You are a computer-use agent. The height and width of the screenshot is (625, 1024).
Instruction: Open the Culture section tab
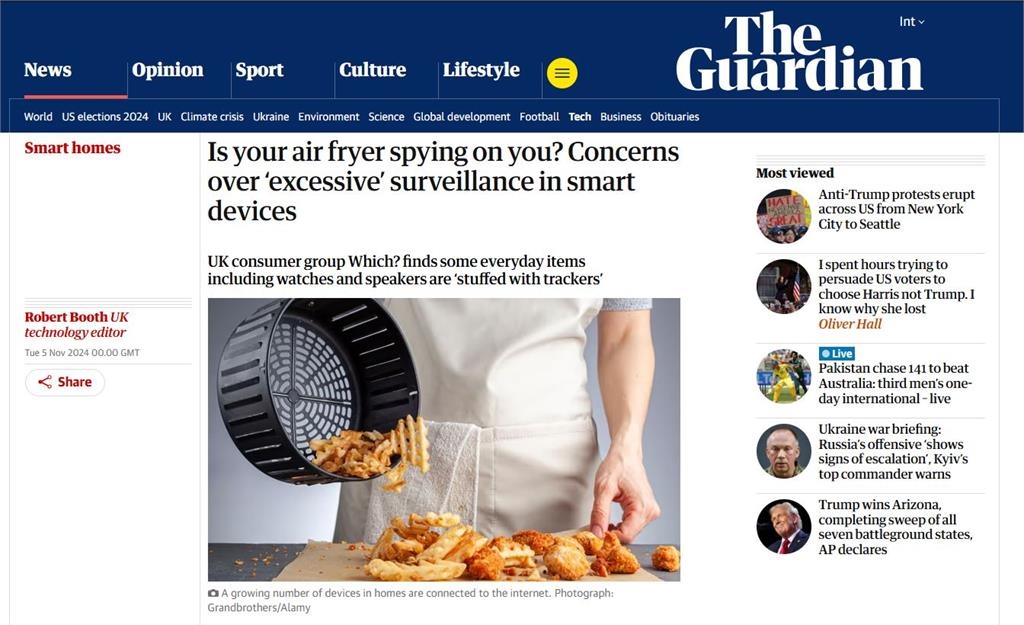372,70
